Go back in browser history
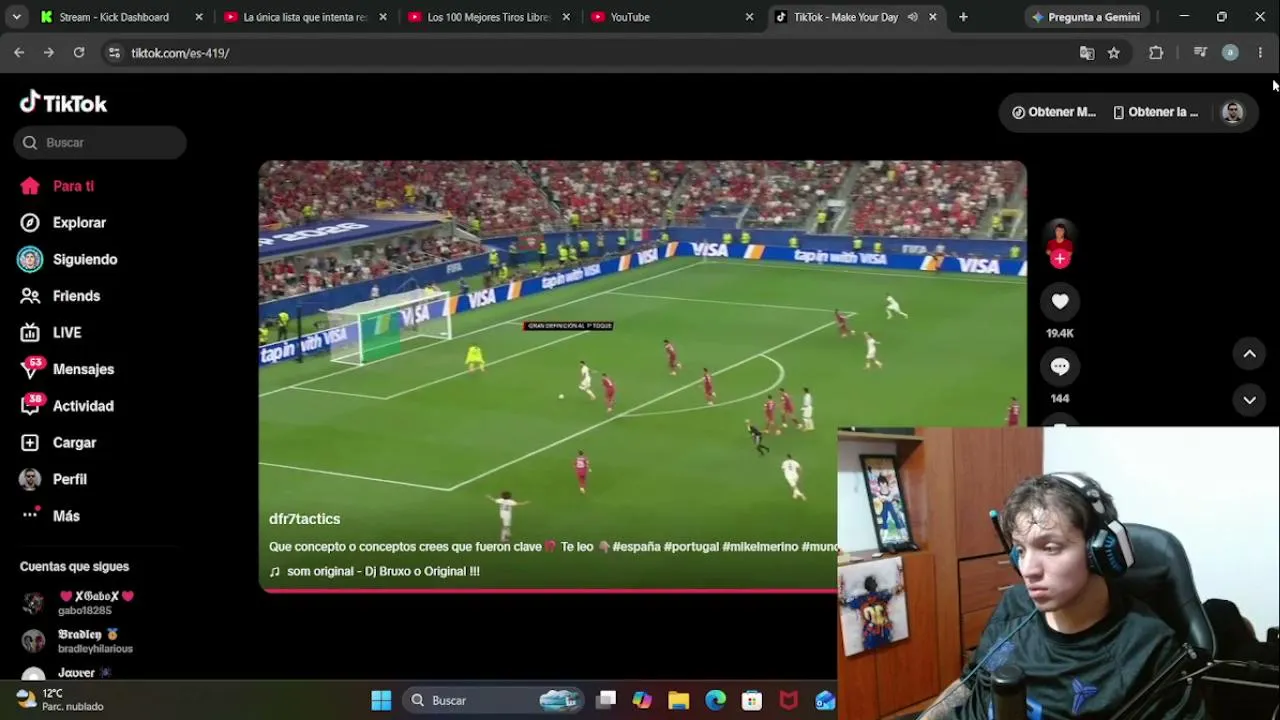This screenshot has height=720, width=1280. point(19,52)
